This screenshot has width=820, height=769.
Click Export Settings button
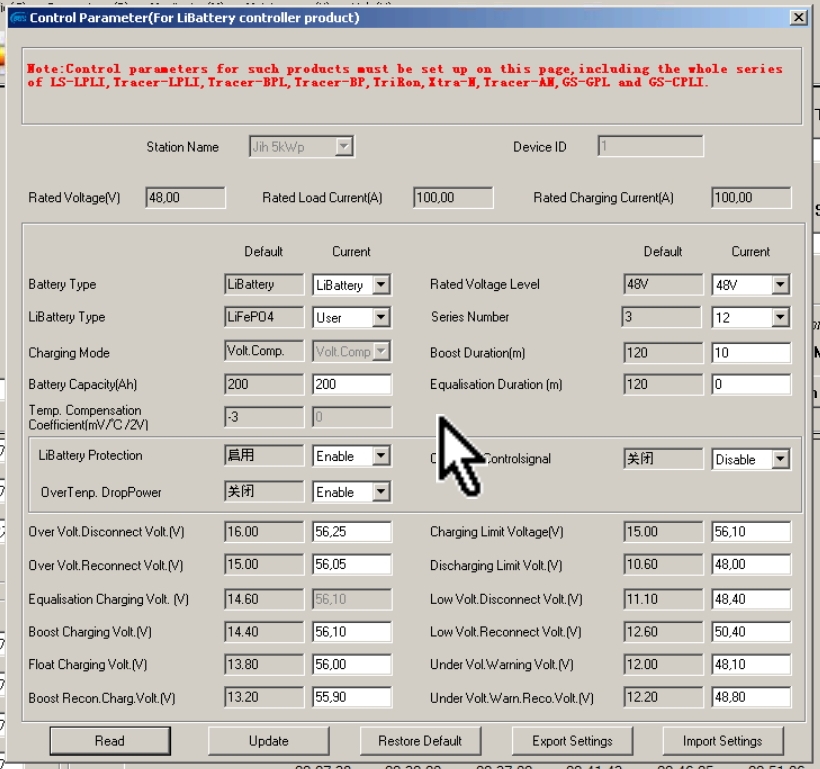572,741
